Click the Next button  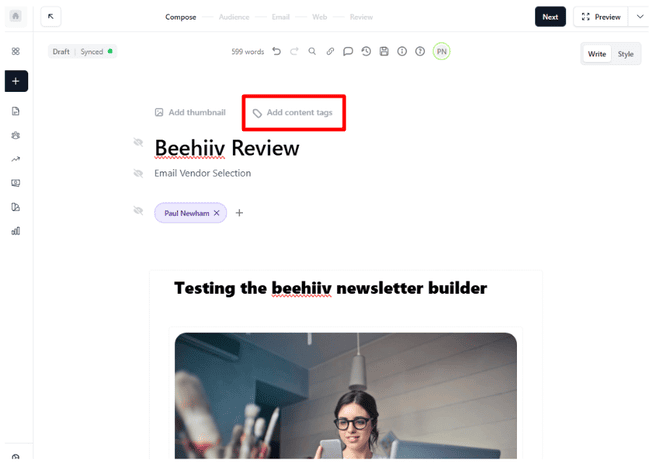(x=550, y=17)
